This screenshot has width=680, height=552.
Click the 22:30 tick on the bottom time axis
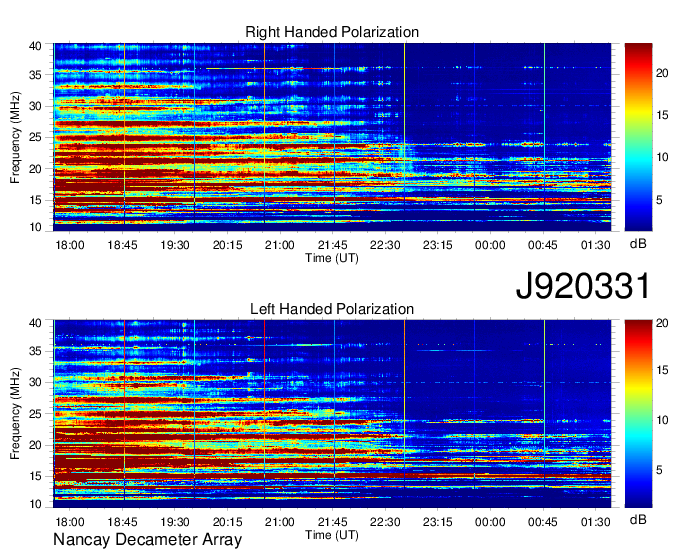point(385,522)
